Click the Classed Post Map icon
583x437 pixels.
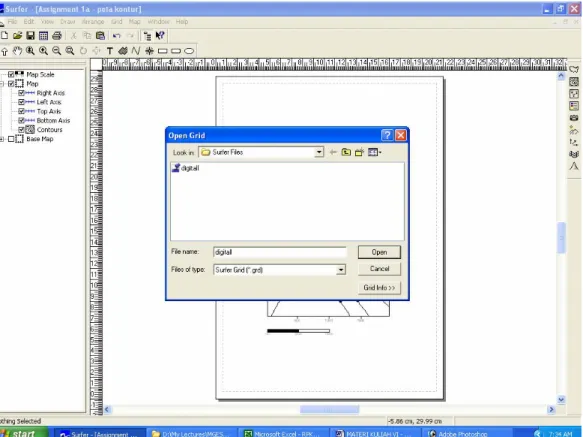(574, 106)
